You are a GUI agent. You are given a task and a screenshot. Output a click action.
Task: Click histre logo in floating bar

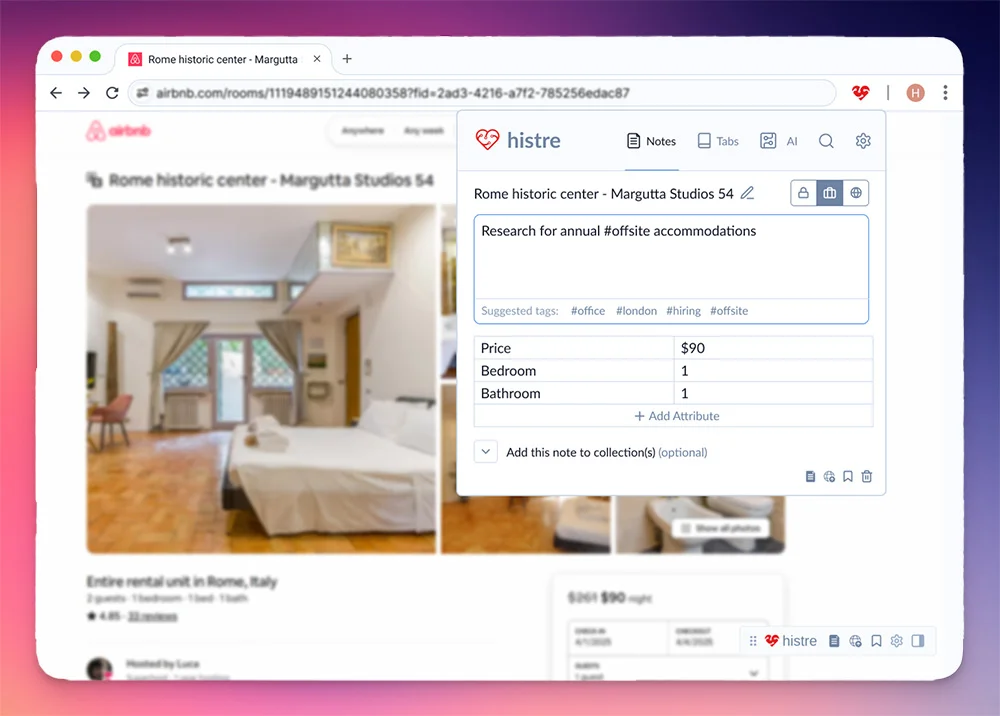(x=791, y=641)
